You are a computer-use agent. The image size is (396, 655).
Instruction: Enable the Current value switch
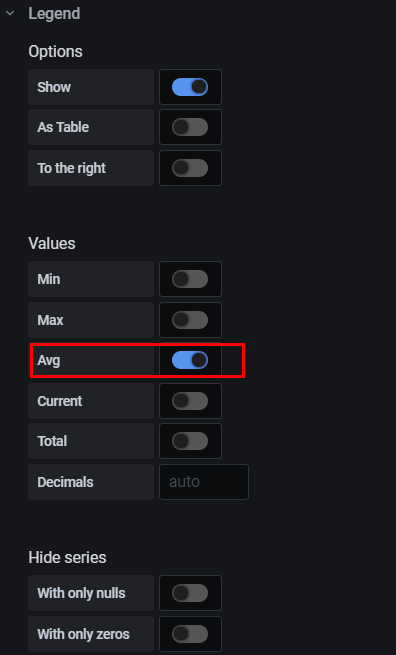click(190, 401)
